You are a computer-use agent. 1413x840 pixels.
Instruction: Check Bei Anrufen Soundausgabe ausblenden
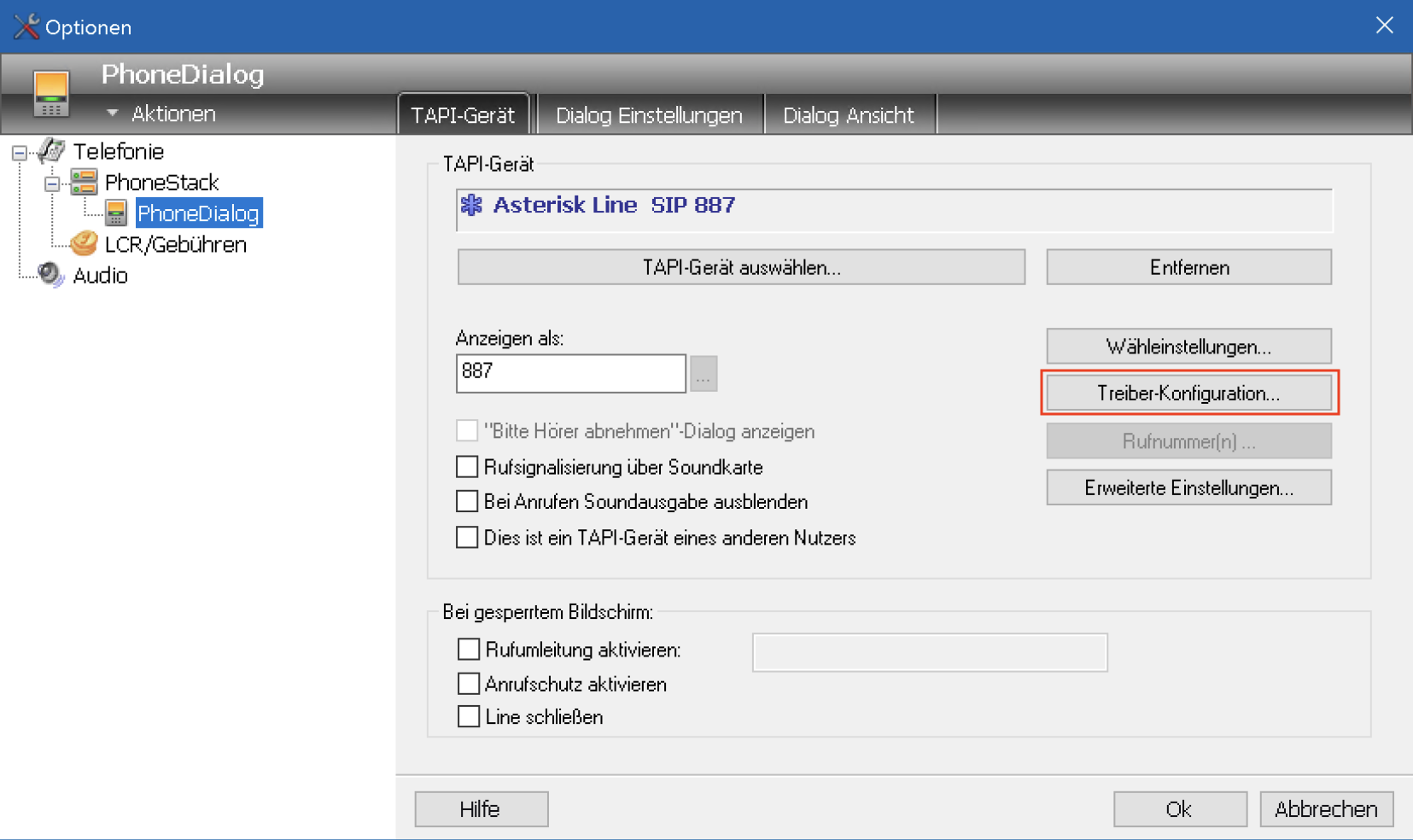[467, 501]
